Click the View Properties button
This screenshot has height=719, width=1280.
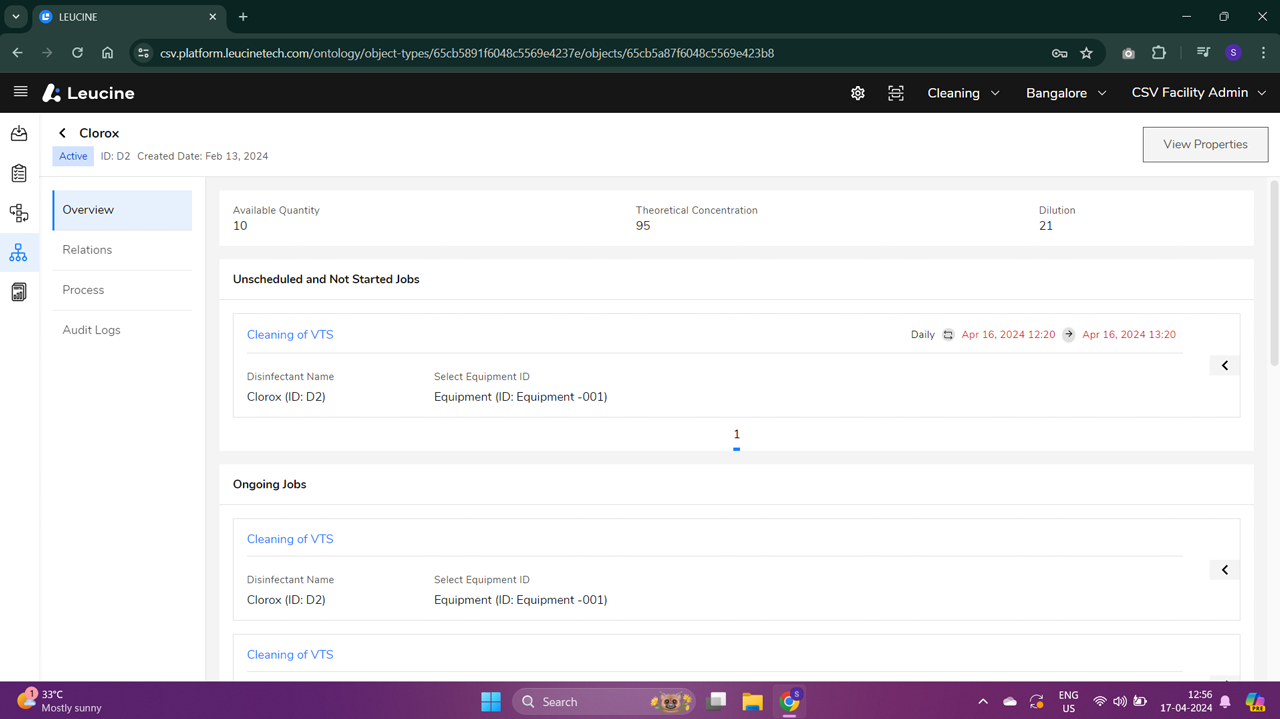point(1205,144)
